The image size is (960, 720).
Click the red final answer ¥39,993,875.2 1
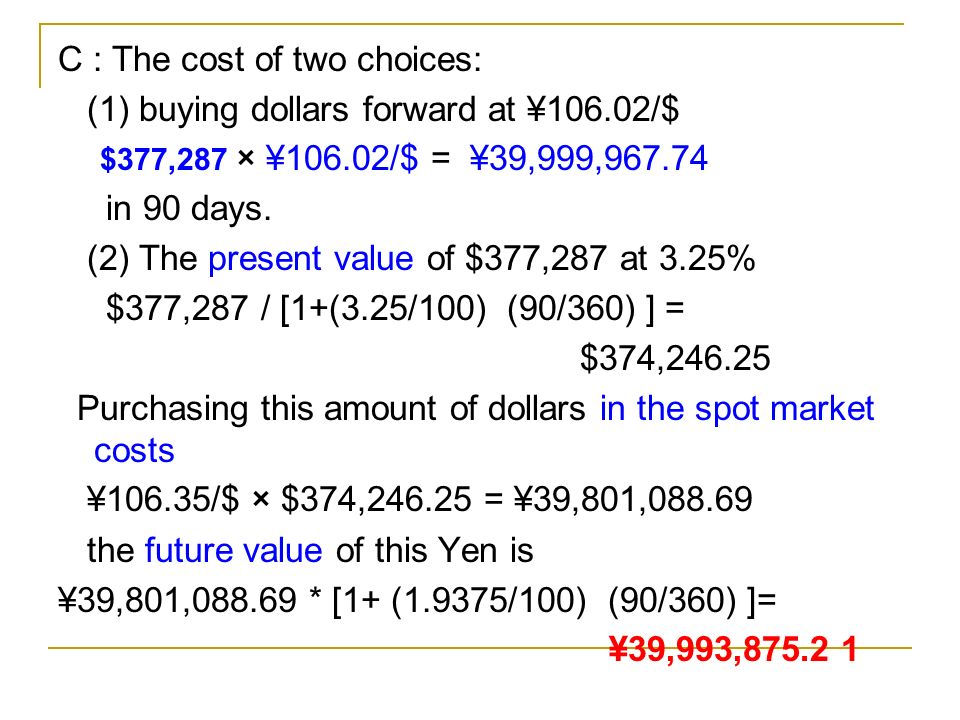pos(733,649)
